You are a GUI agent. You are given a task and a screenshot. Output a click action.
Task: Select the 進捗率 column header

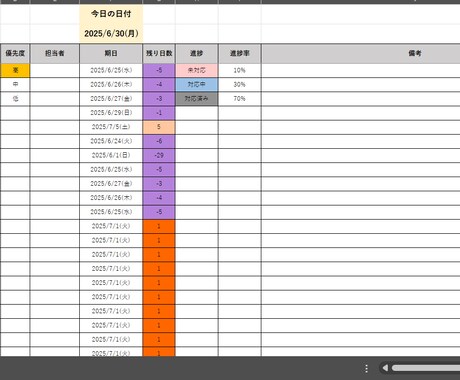pos(240,53)
